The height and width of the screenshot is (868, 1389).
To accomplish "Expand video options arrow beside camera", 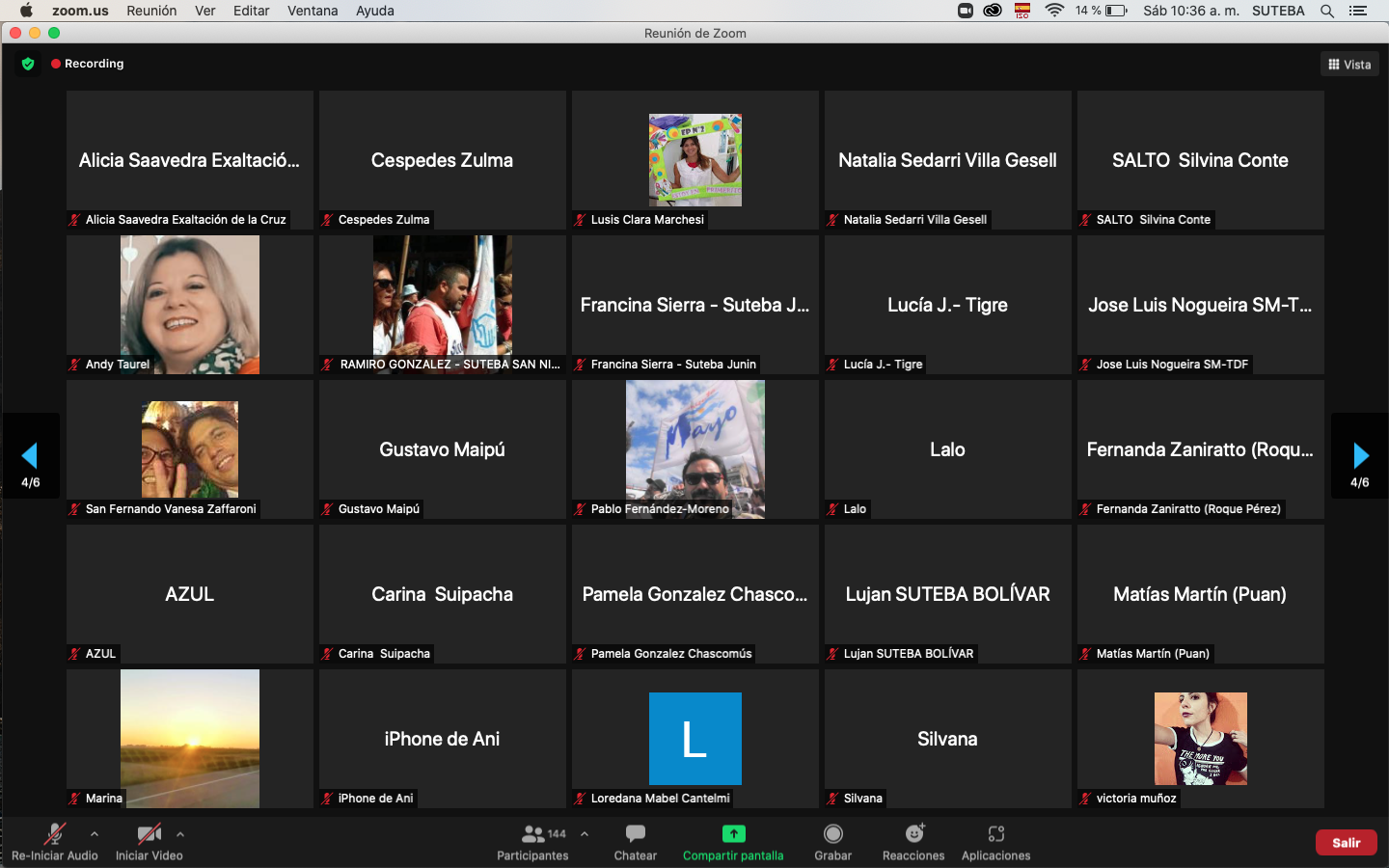I will click(x=180, y=834).
